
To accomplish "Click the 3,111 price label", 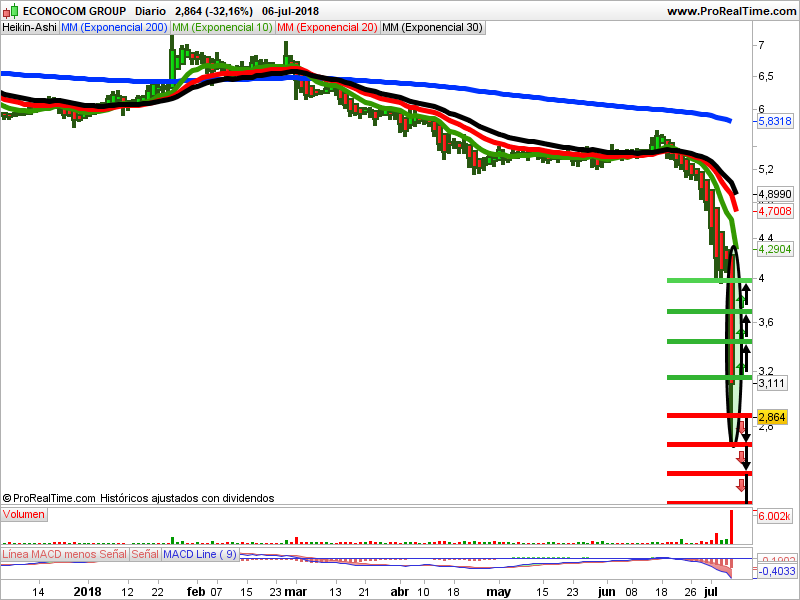I will pos(772,383).
